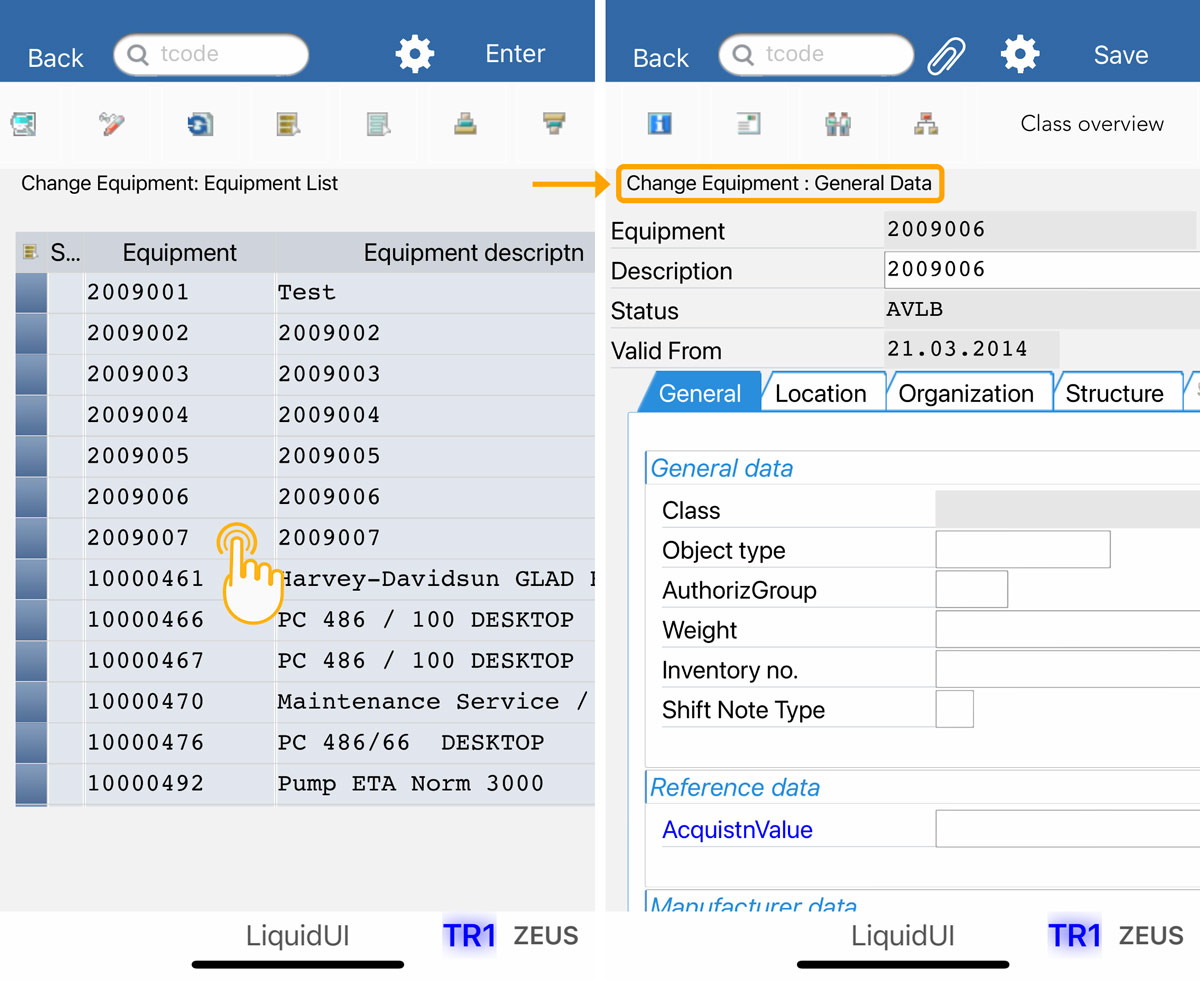Switch to the Organization tab
Viewport: 1200px width, 981px height.
click(x=965, y=393)
